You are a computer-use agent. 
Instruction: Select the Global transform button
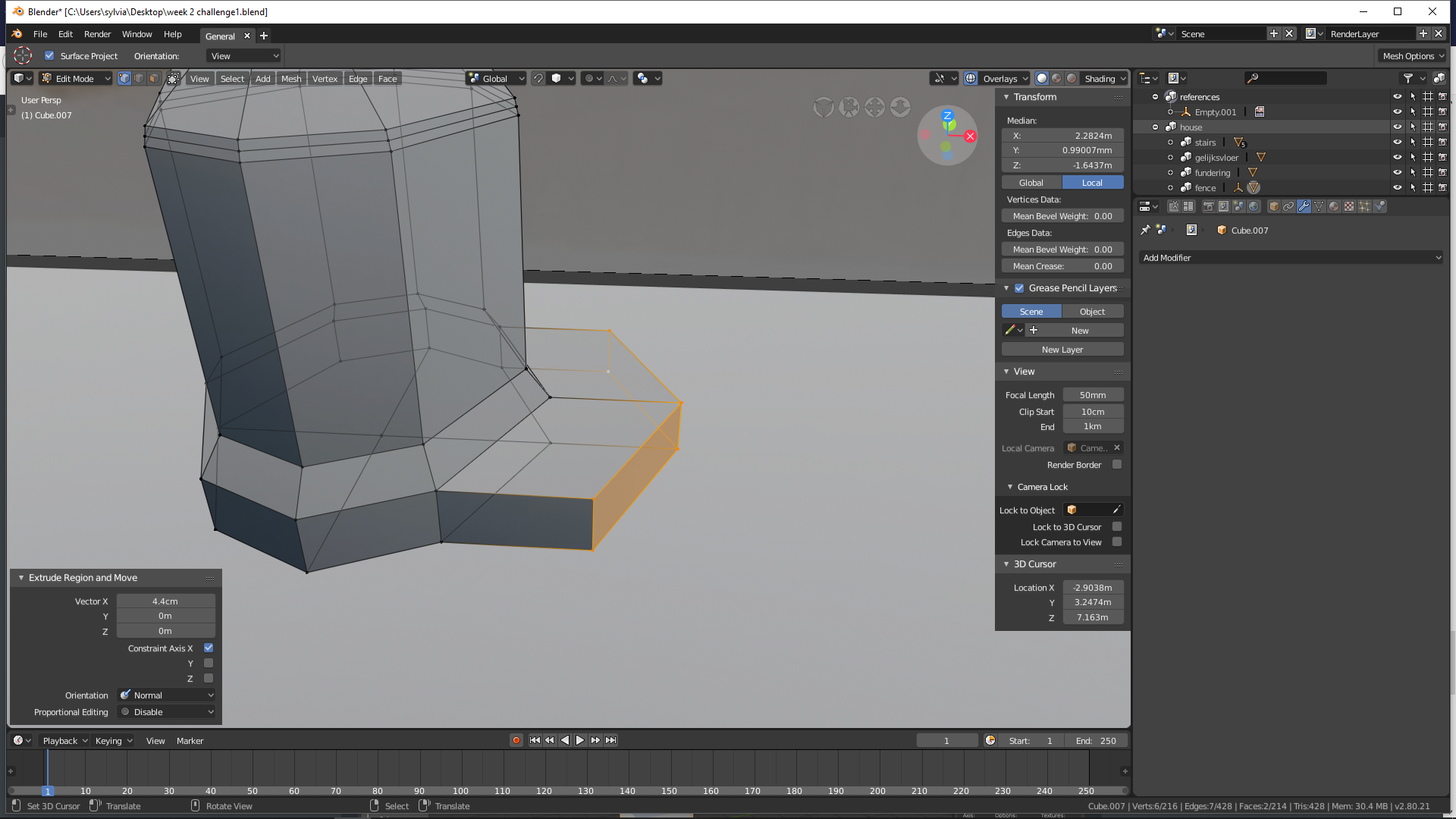pos(1031,183)
